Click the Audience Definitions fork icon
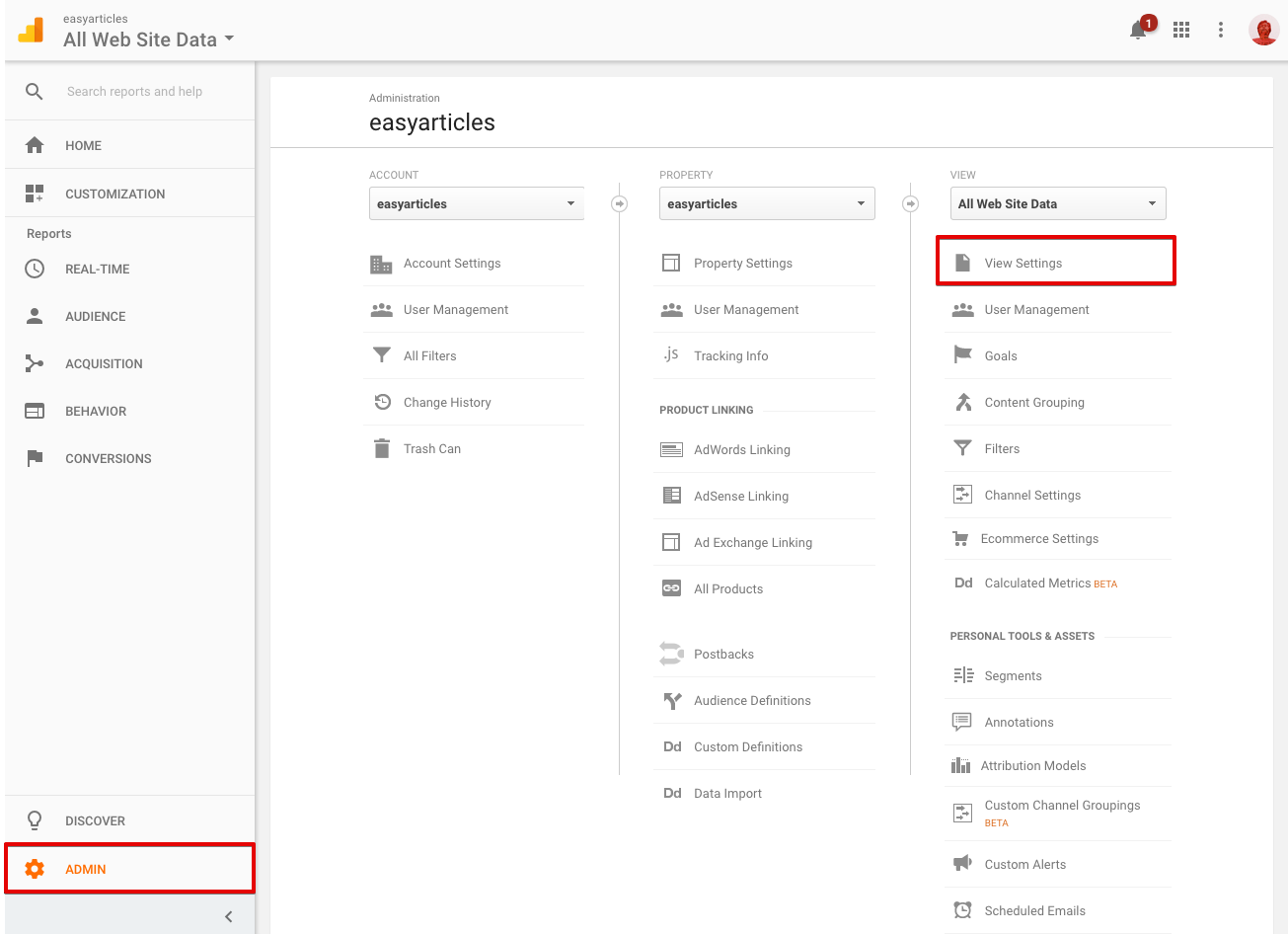 [x=672, y=701]
